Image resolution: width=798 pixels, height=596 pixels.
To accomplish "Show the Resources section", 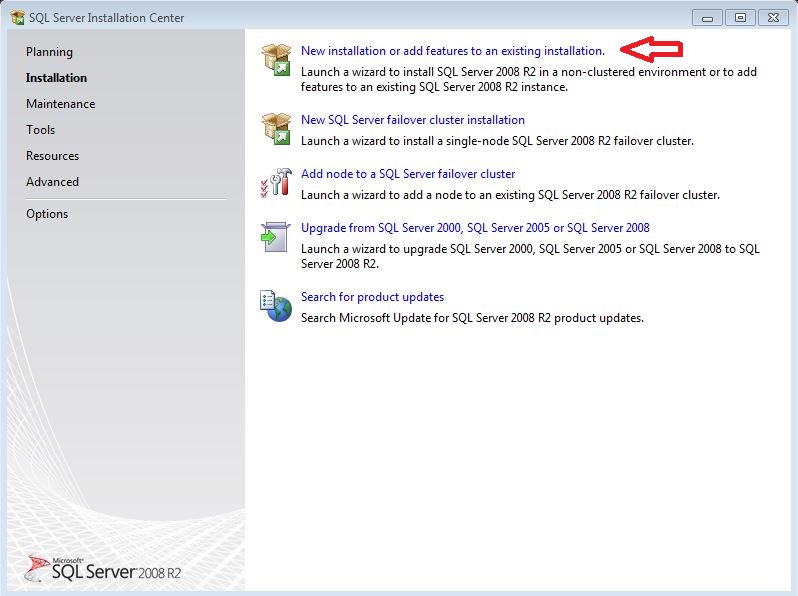I will [52, 156].
